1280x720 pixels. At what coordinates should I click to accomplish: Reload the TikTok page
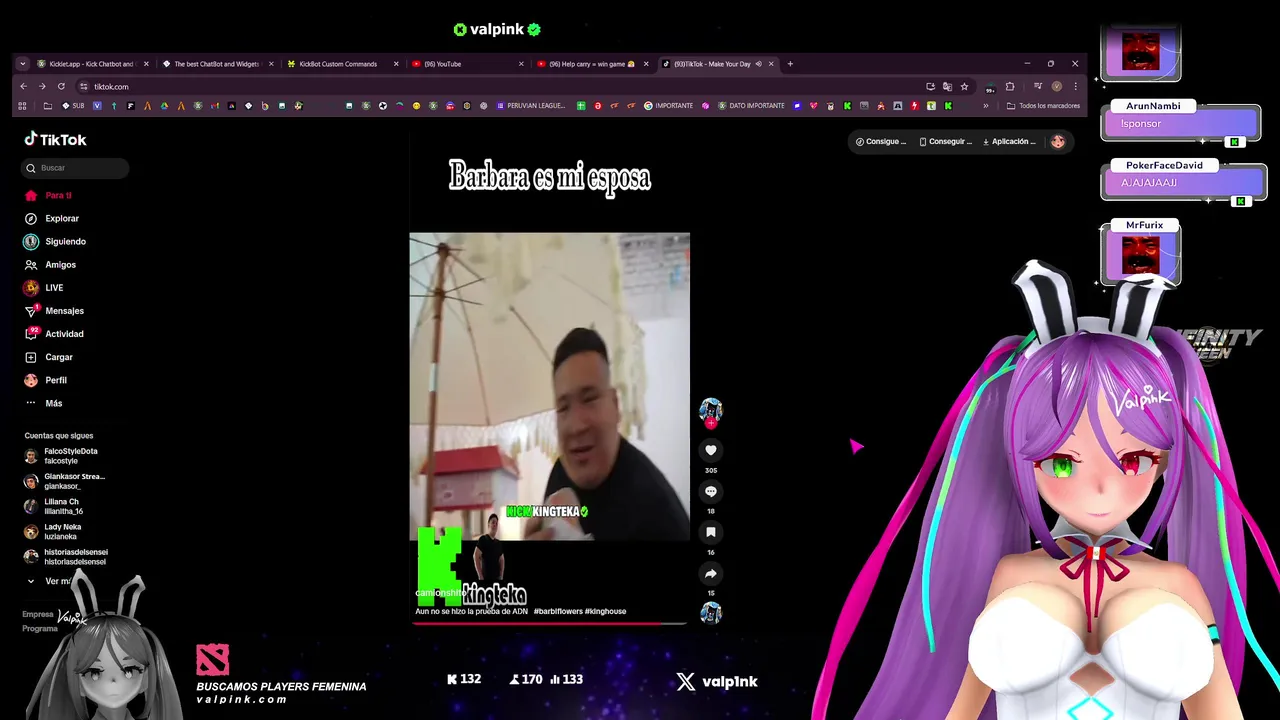[x=61, y=86]
